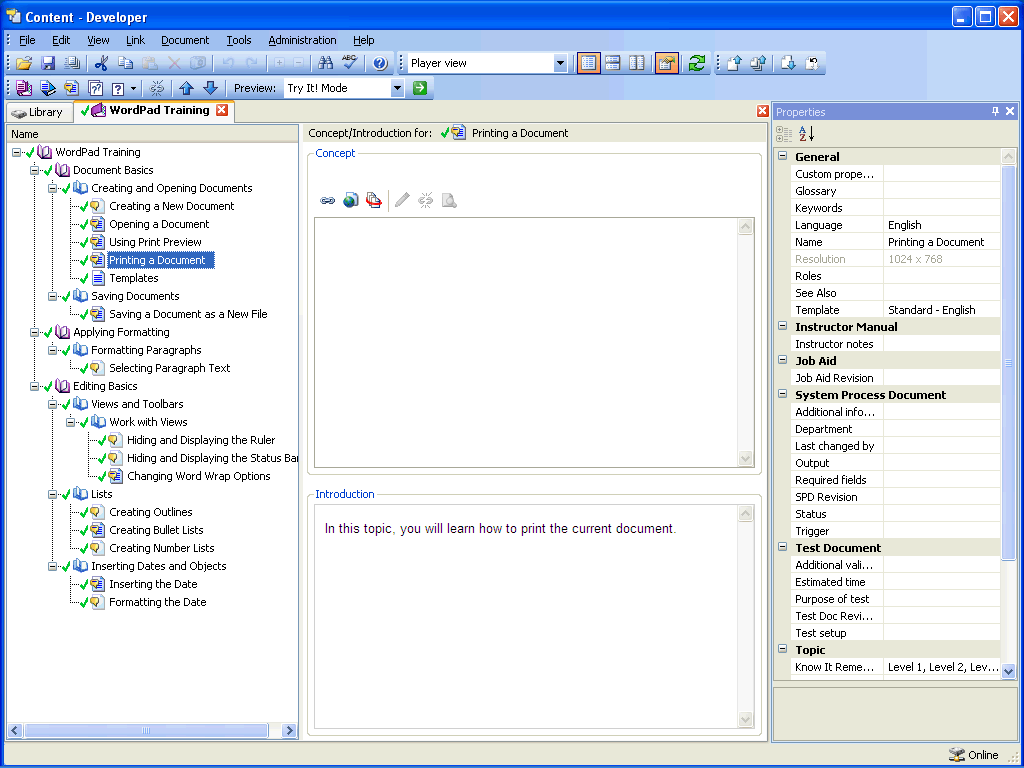Click the Check In All documents icon

(x=758, y=63)
